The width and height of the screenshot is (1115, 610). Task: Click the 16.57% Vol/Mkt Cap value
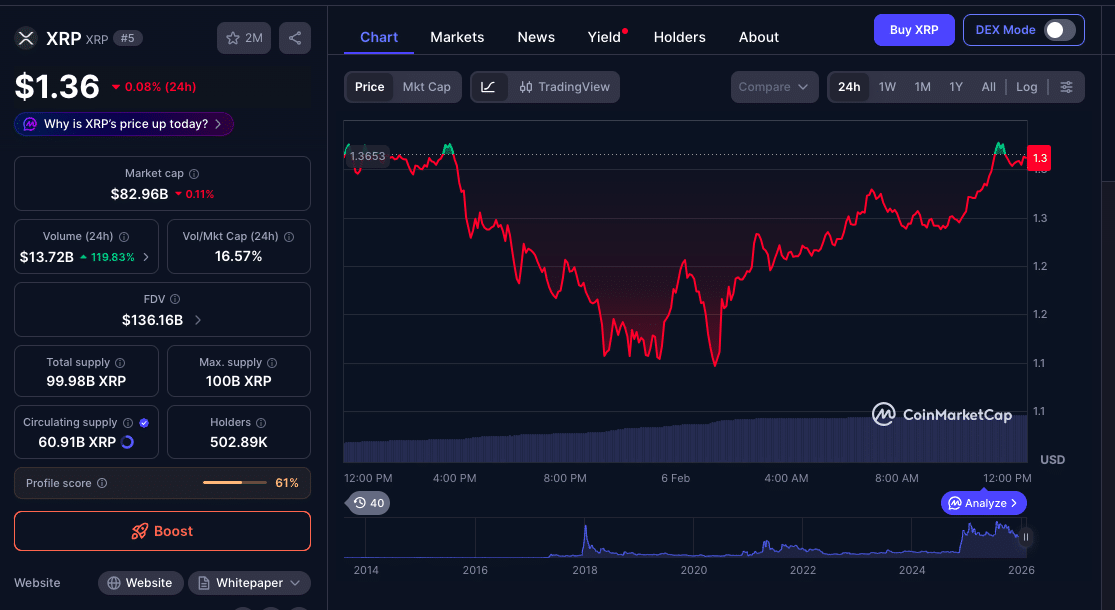pos(238,257)
